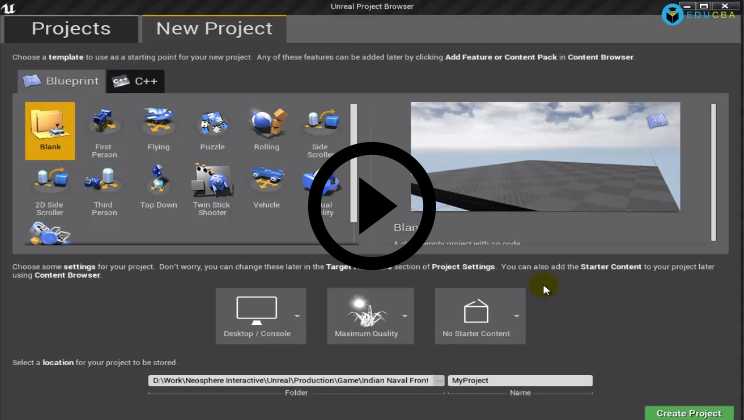The image size is (744, 420).
Task: Open the No Starter Content dropdown
Action: (x=480, y=316)
